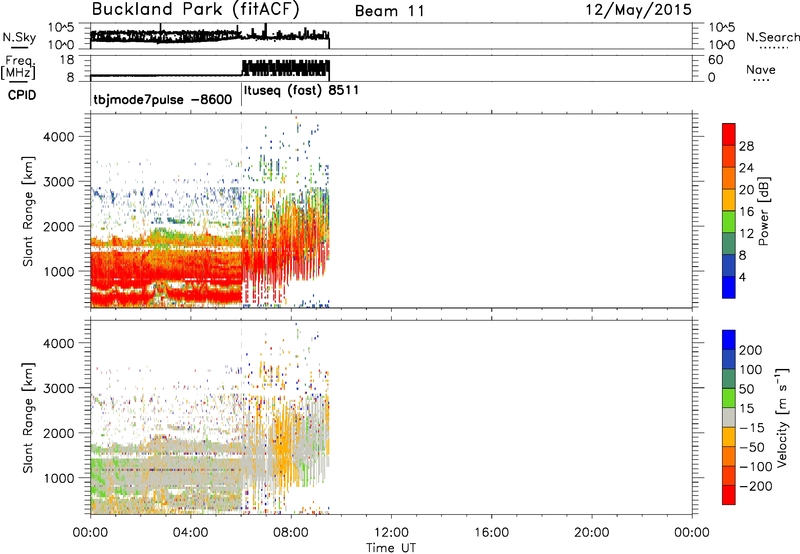
Task: Click the blue top segment of Velocity colorbar
Action: coord(729,340)
